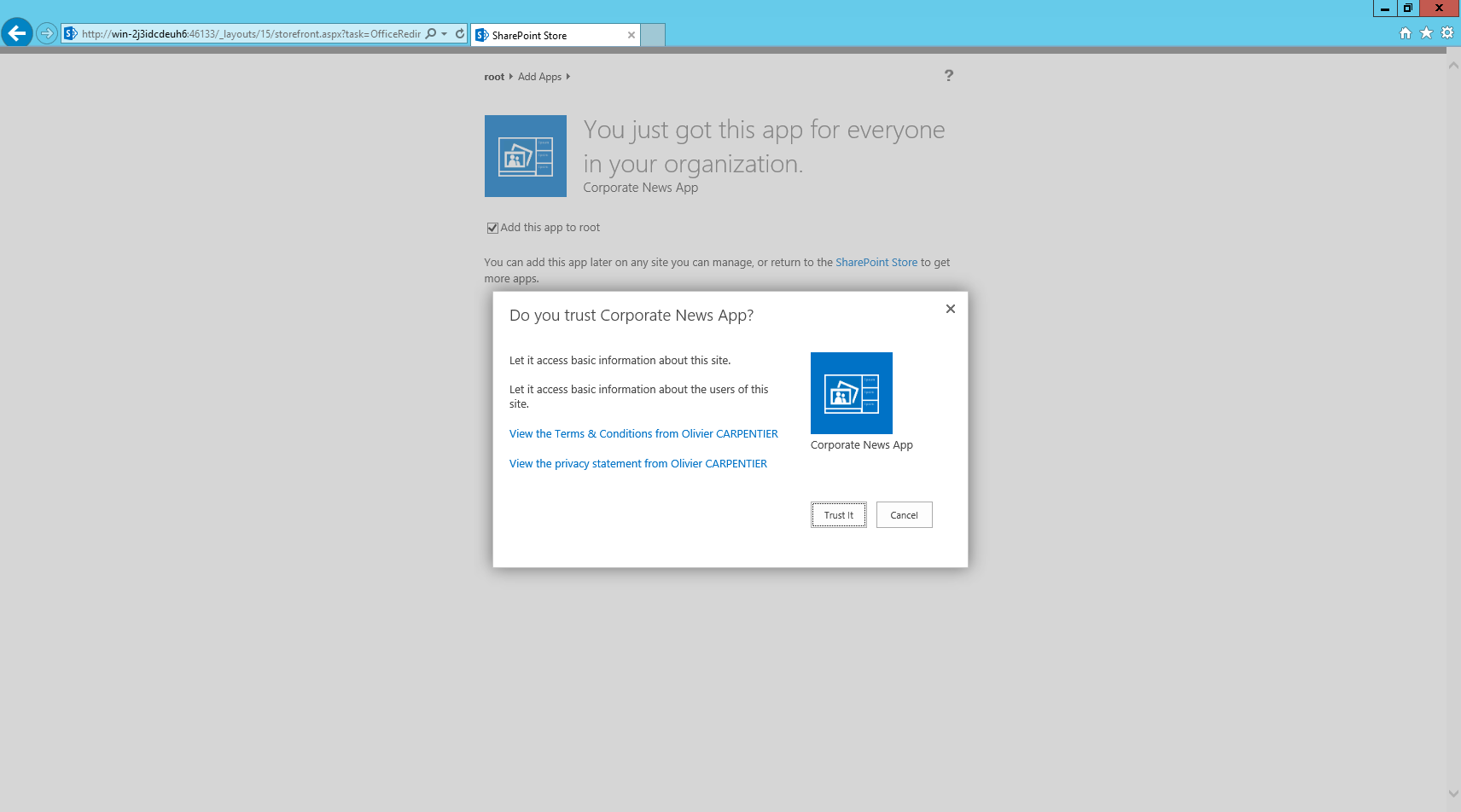Screen dimensions: 1461x812
Task: Close the SharePoint Store tab
Action: 632,35
